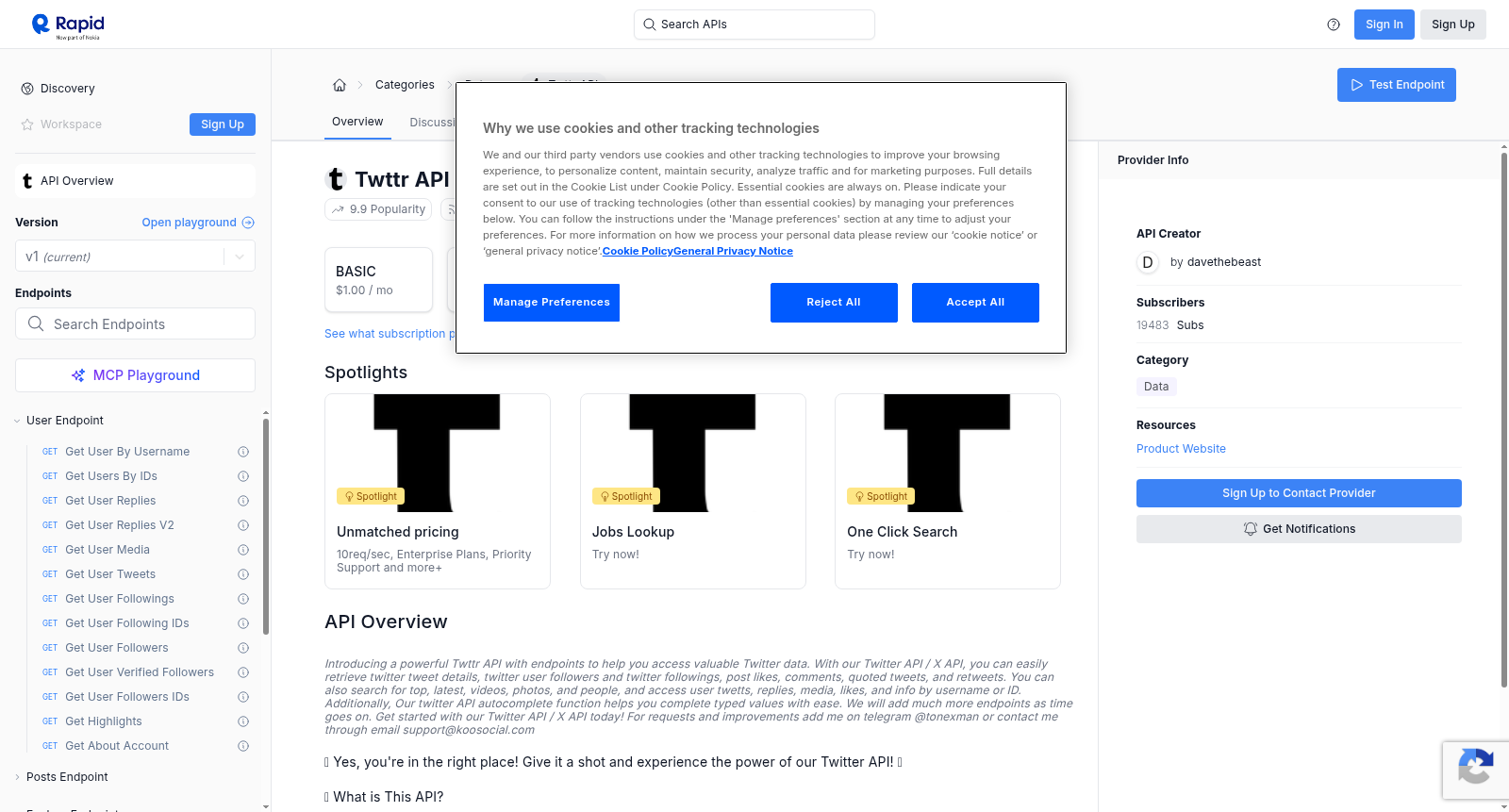
Task: Click the endpoint list scrollbar
Action: coord(266,526)
